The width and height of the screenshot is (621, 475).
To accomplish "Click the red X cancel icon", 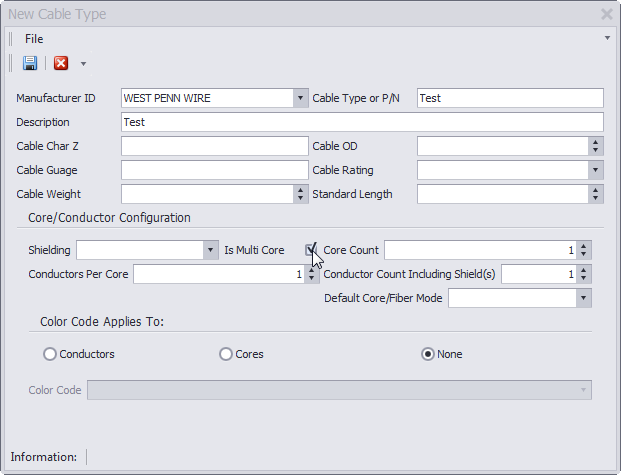I will point(61,63).
